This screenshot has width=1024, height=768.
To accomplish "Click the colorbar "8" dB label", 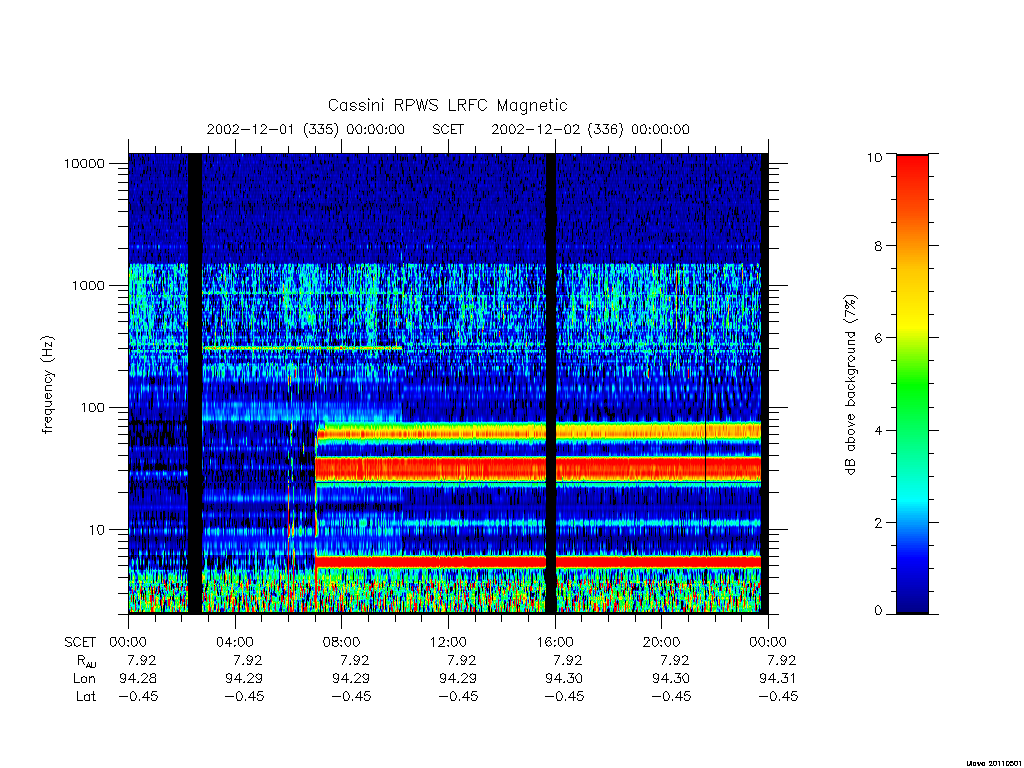I will tap(878, 246).
